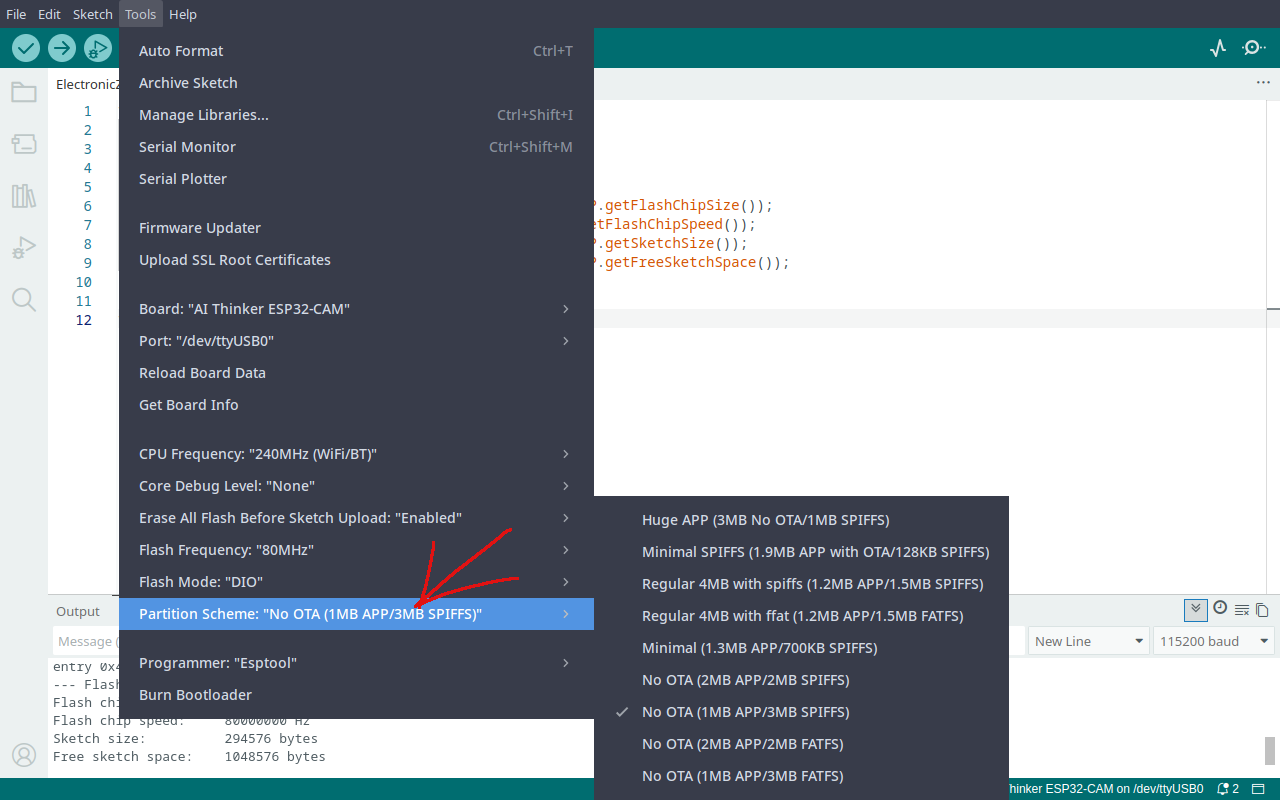
Task: Select Minimal SPIFFS (1.9MB APP with OTA)
Action: point(801,552)
